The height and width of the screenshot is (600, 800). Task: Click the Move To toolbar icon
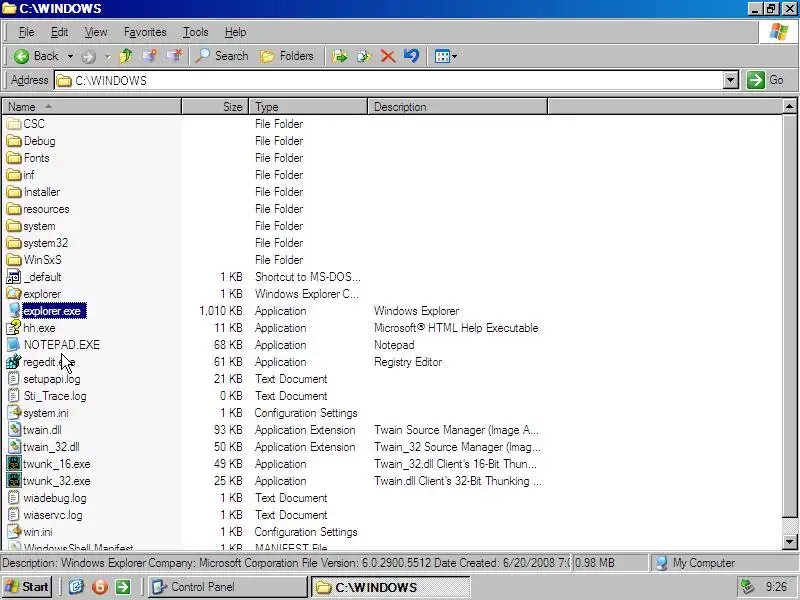340,56
